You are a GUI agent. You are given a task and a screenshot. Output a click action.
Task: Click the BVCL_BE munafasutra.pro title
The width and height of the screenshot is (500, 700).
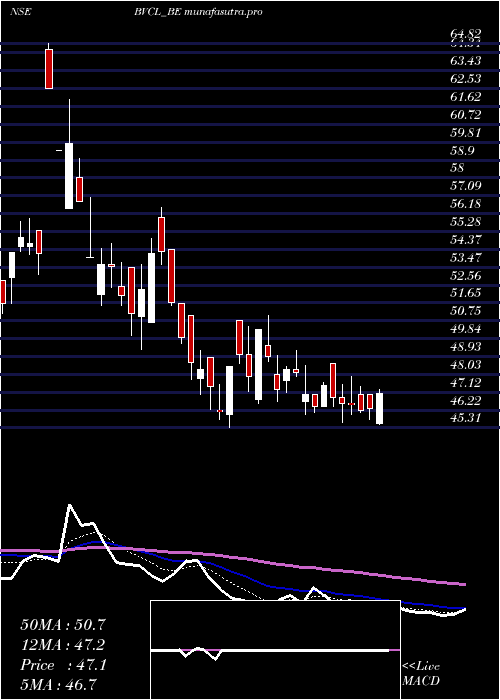[198, 12]
